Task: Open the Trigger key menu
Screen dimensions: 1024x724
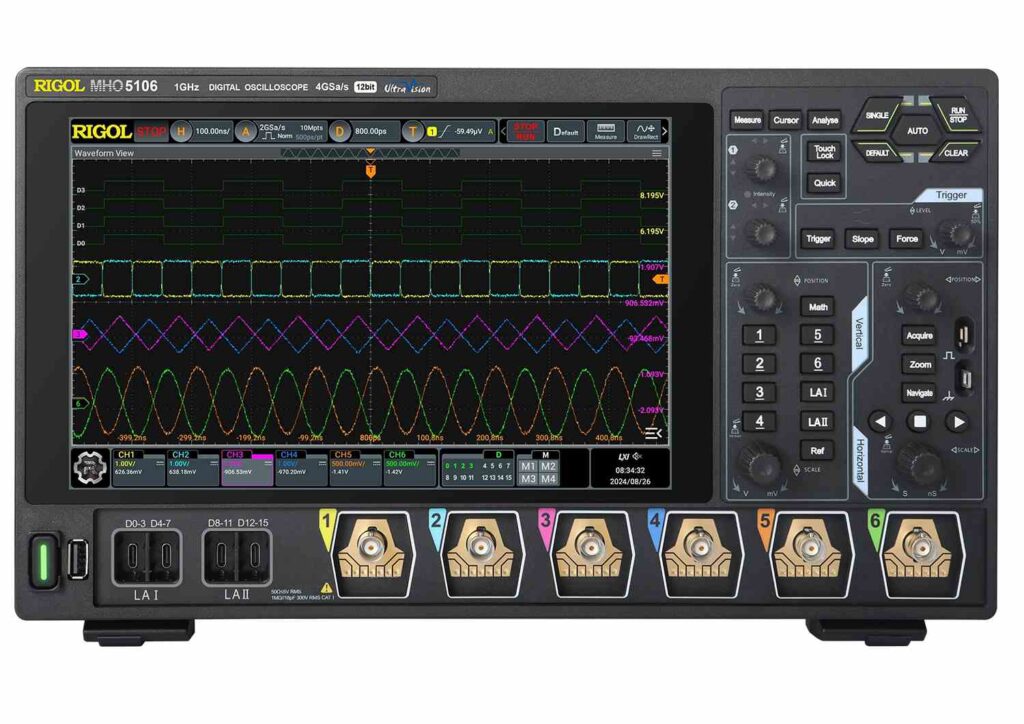Action: (x=818, y=239)
